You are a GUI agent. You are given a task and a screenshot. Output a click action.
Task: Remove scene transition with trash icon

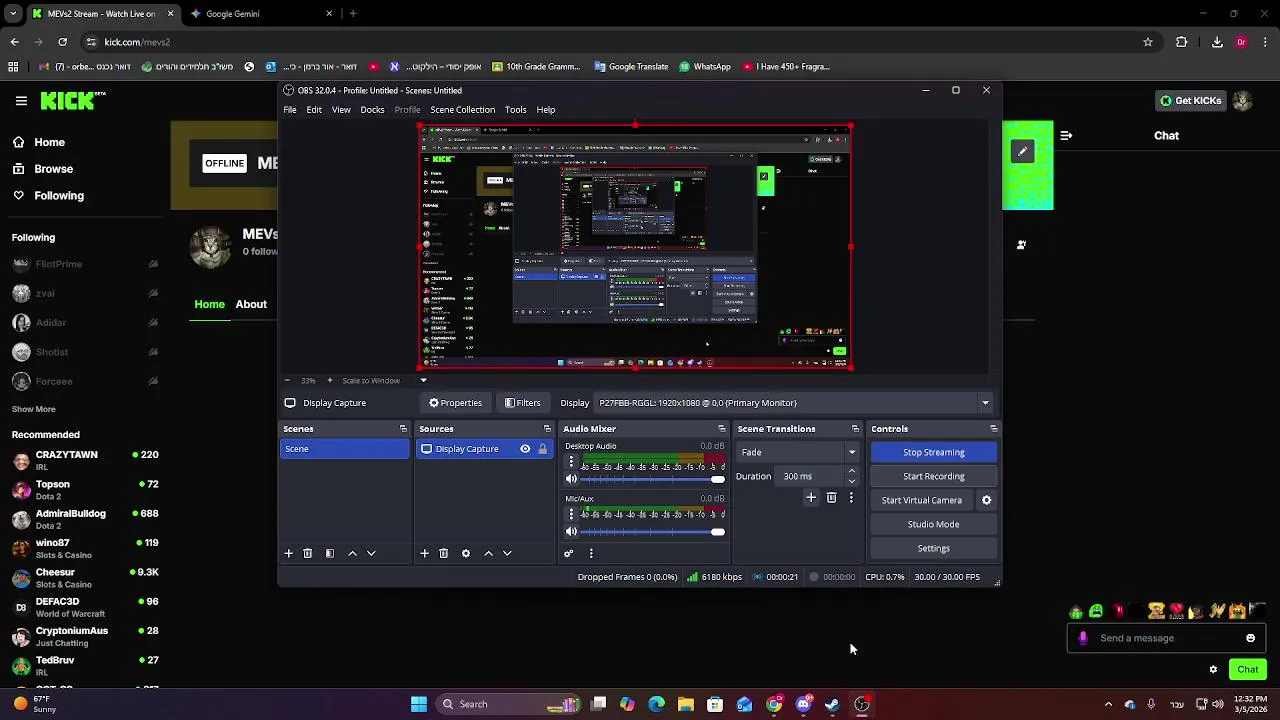(x=831, y=497)
